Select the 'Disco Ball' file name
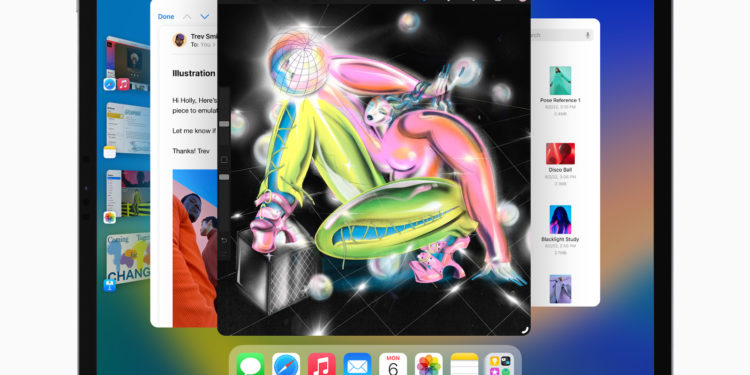Viewport: 750px width, 375px height. 560,170
